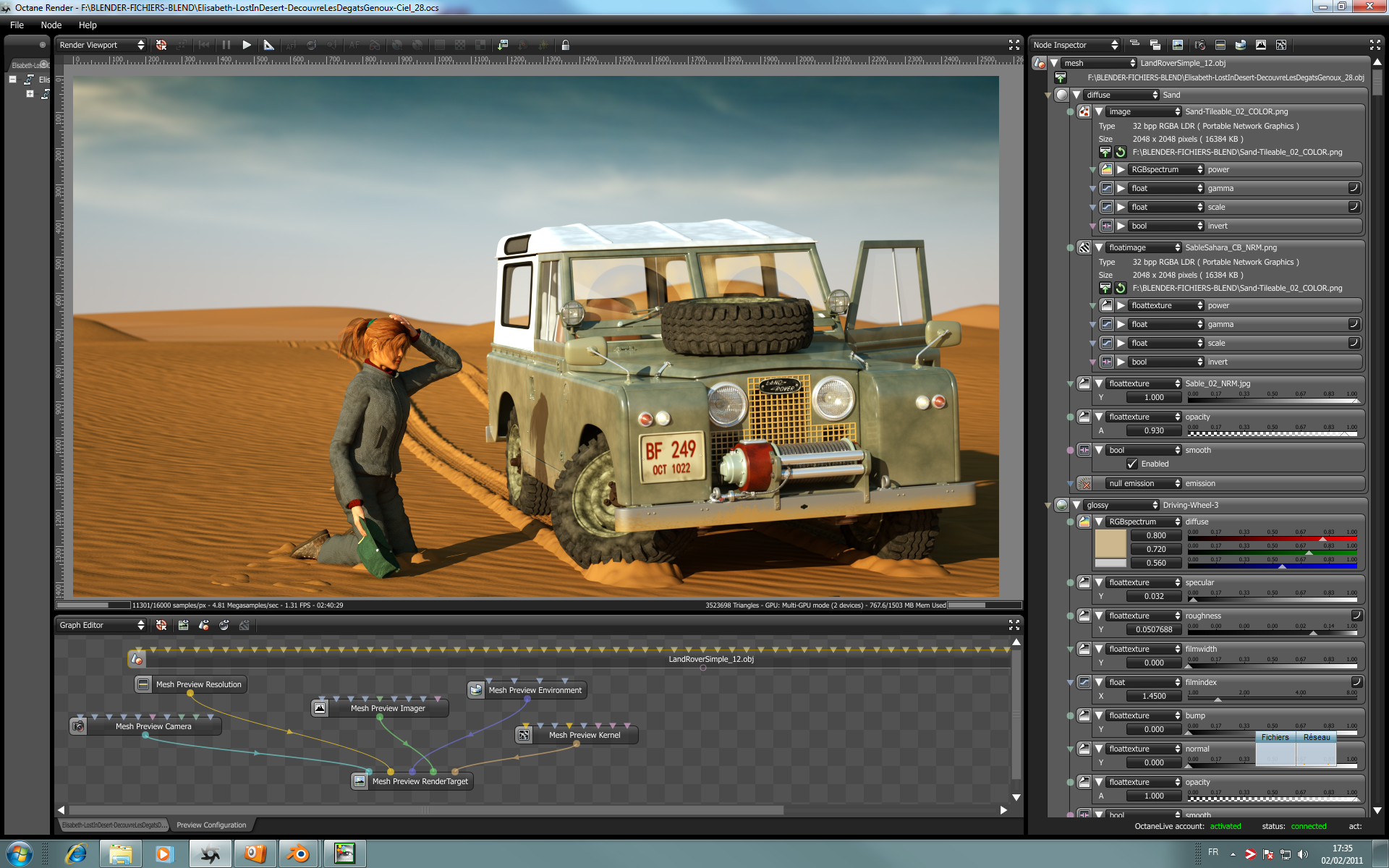
Task: Maximize the Graph Editor panel
Action: 1014,625
